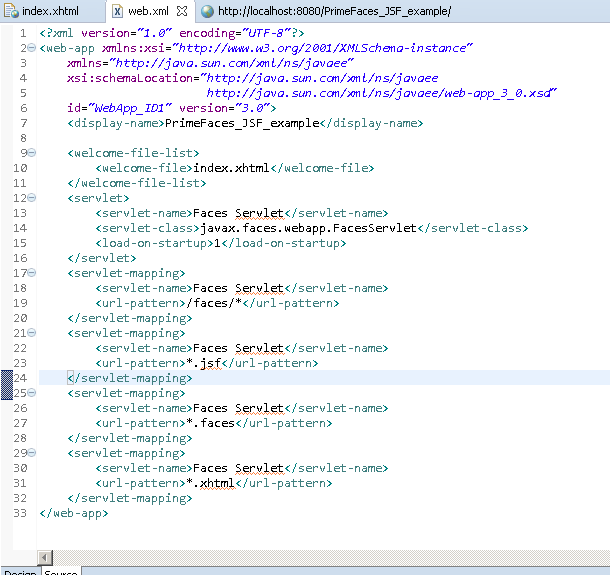The image size is (610, 575).
Task: Click Faces Servlet name on line 18
Action: coord(238,288)
